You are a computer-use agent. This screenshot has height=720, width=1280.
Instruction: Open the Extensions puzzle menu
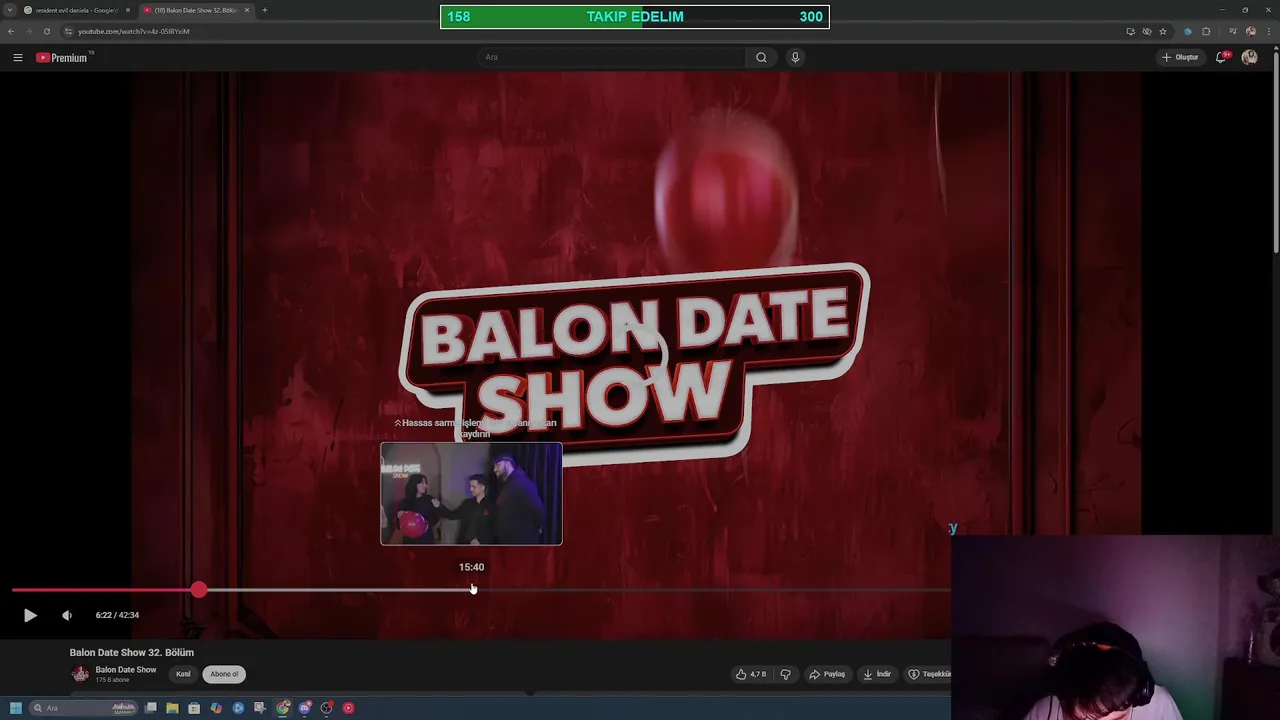[x=1206, y=31]
